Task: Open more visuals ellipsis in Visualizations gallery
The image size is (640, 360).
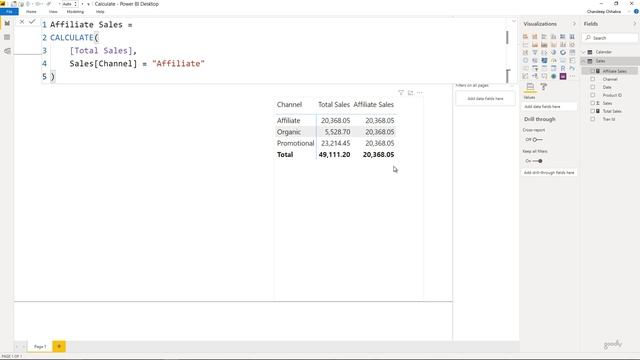Action: tap(572, 76)
